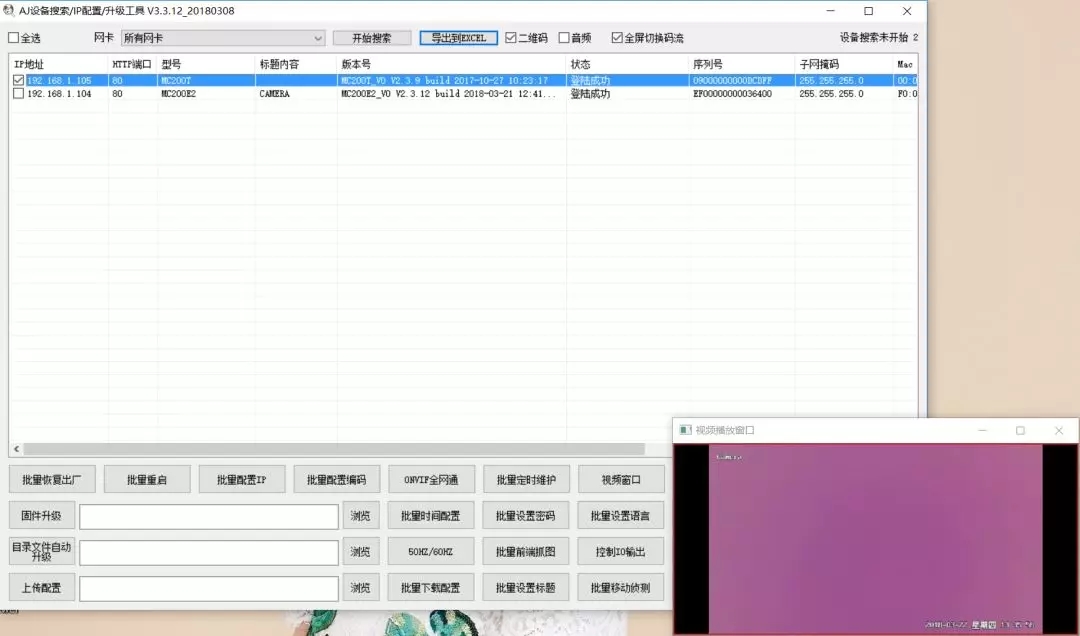Click the horizontal scrollbar left arrow

point(17,449)
